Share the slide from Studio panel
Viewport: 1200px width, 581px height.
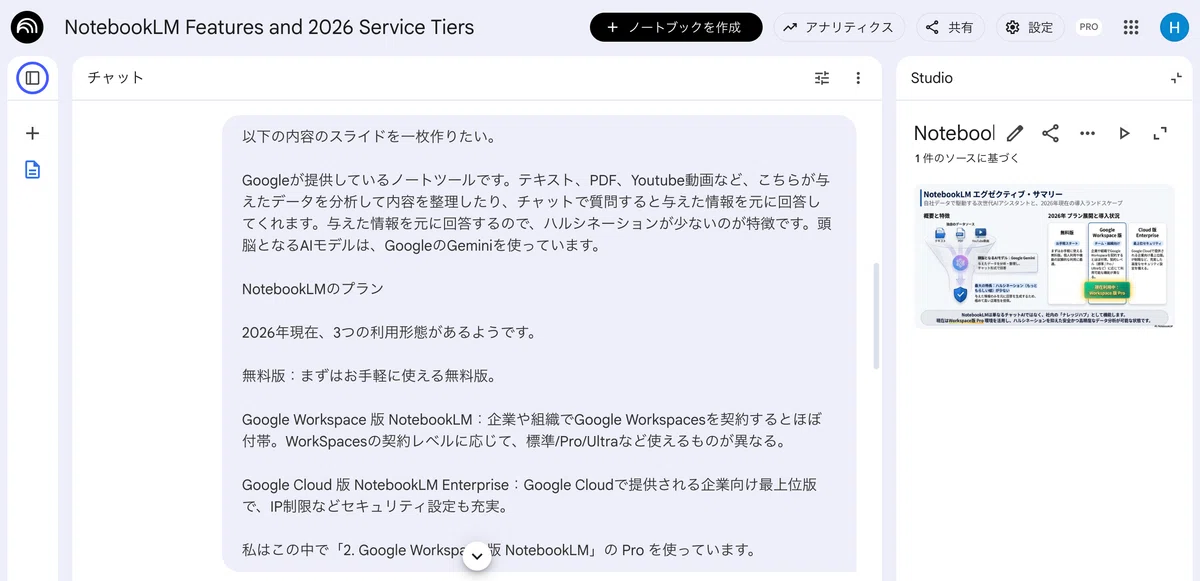(1051, 133)
